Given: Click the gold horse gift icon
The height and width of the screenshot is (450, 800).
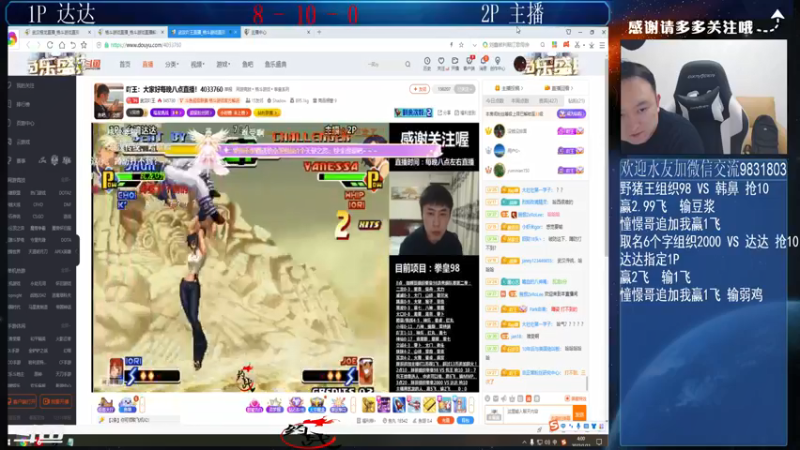Looking at the screenshot, I should 368,405.
